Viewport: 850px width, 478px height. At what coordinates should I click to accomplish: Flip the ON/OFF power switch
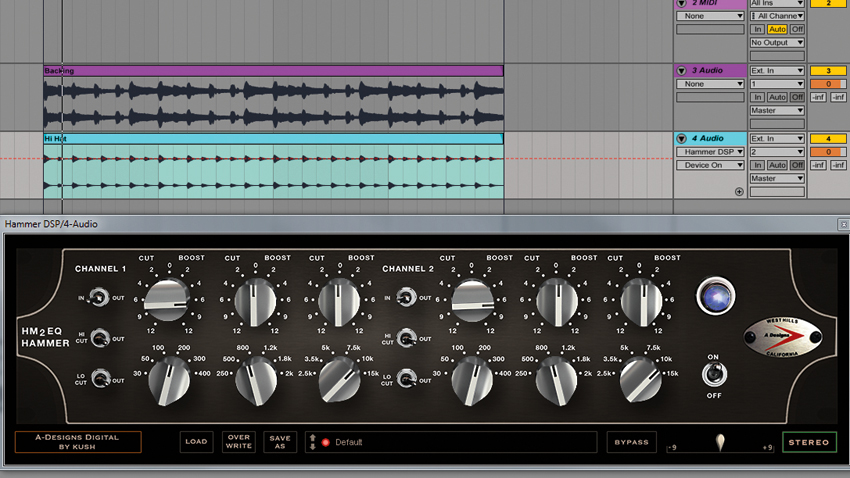[714, 374]
